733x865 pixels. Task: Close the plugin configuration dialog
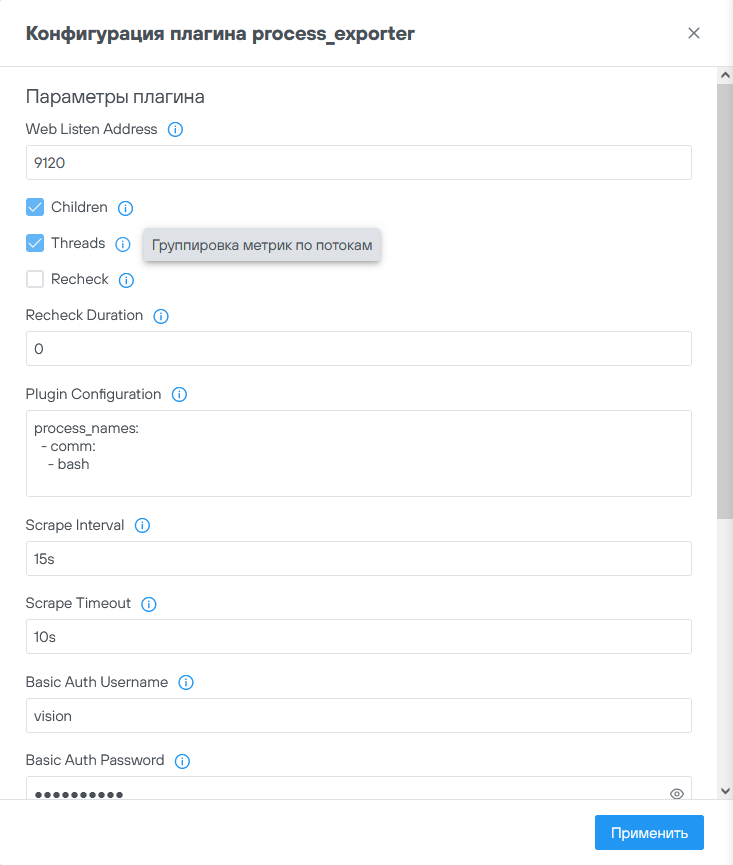tap(694, 33)
